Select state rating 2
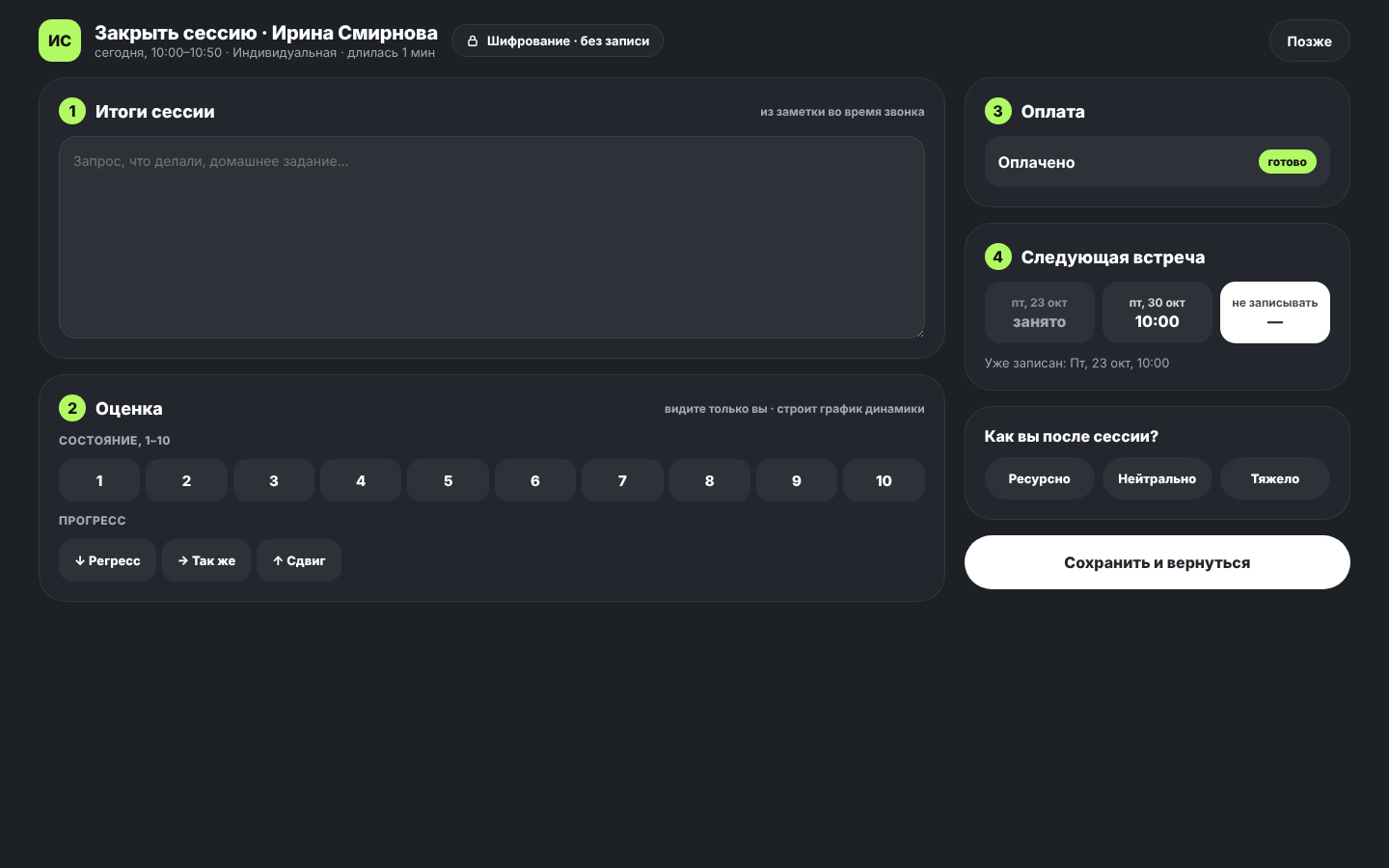Image resolution: width=1389 pixels, height=868 pixels. (x=186, y=480)
